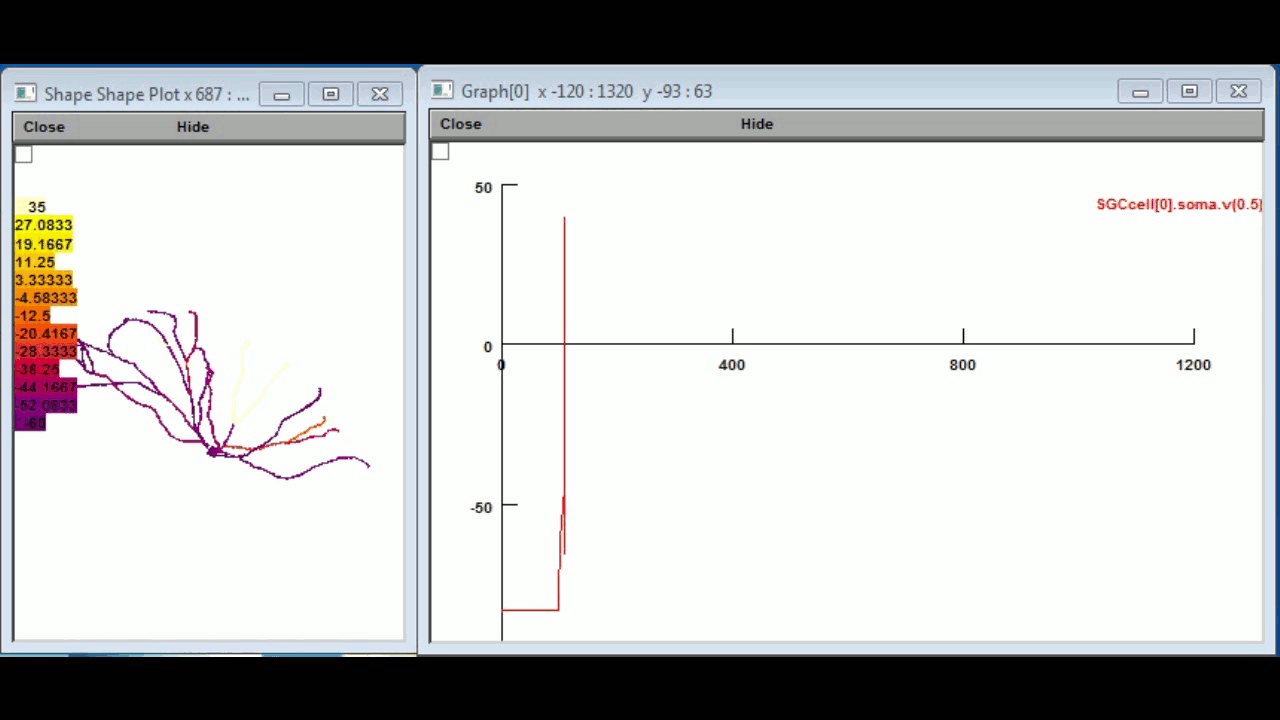
Task: Hide the Graph[0] window
Action: pos(756,123)
